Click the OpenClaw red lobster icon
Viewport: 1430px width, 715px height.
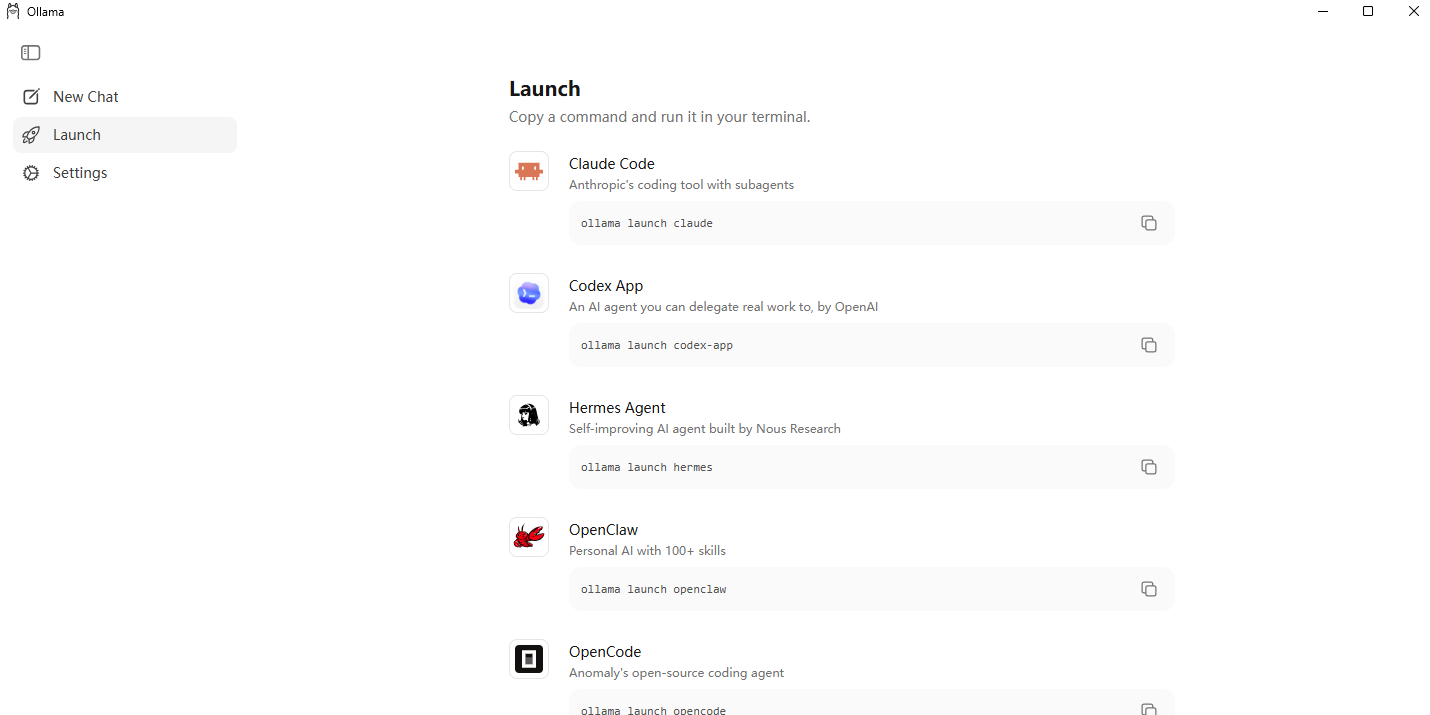(529, 537)
